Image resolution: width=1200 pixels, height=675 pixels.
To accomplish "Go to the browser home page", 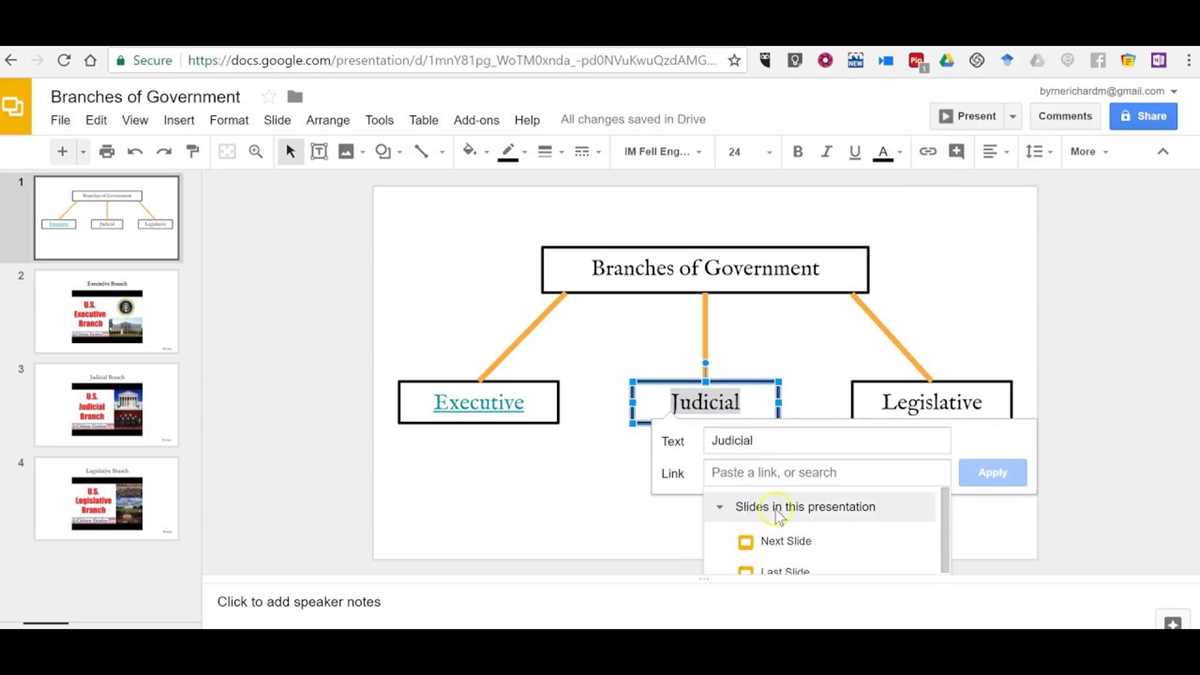I will point(90,60).
